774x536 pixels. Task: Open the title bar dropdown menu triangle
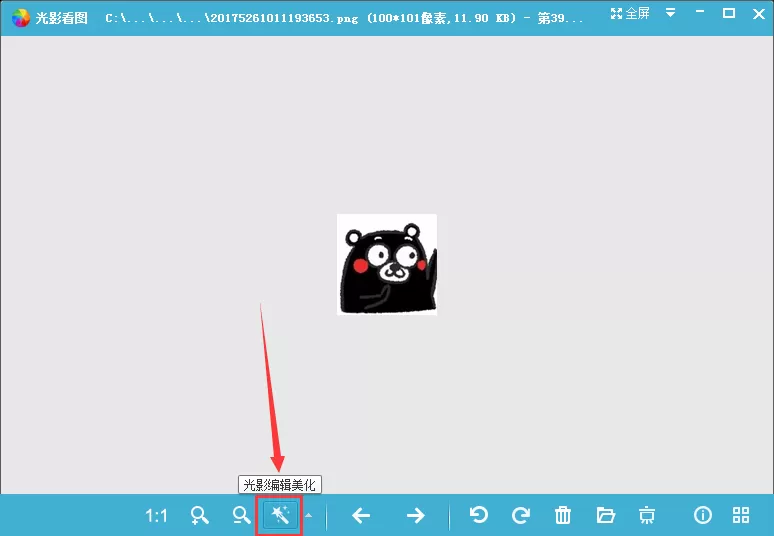point(670,13)
